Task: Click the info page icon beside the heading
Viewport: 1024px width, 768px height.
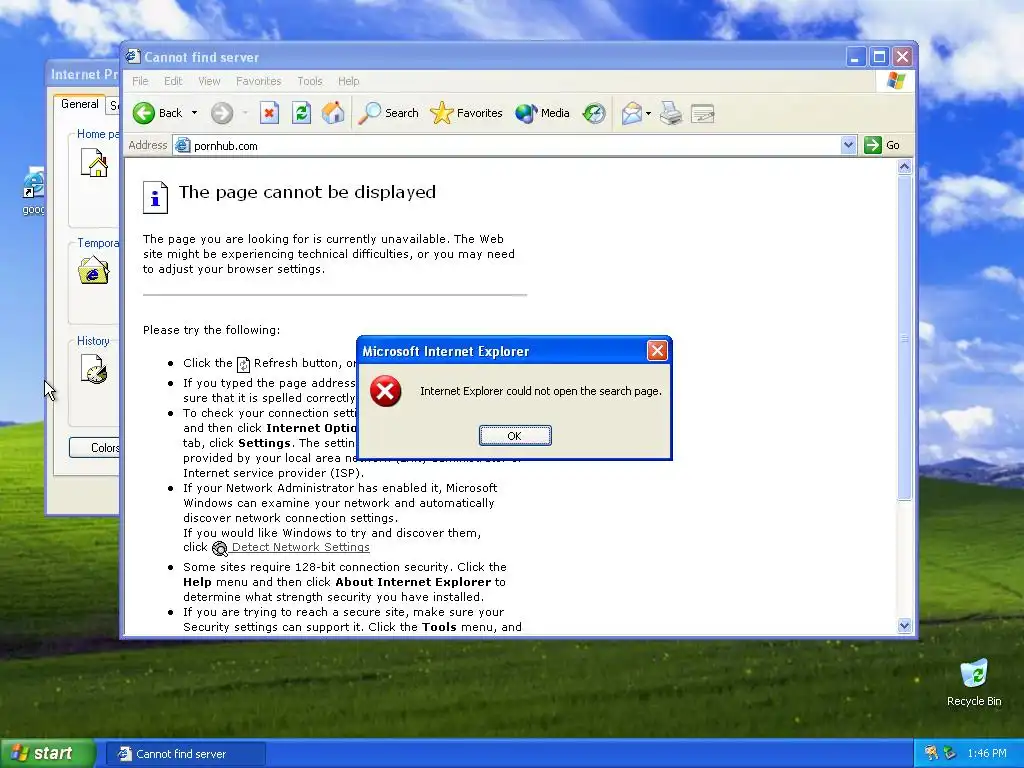Action: (x=155, y=197)
